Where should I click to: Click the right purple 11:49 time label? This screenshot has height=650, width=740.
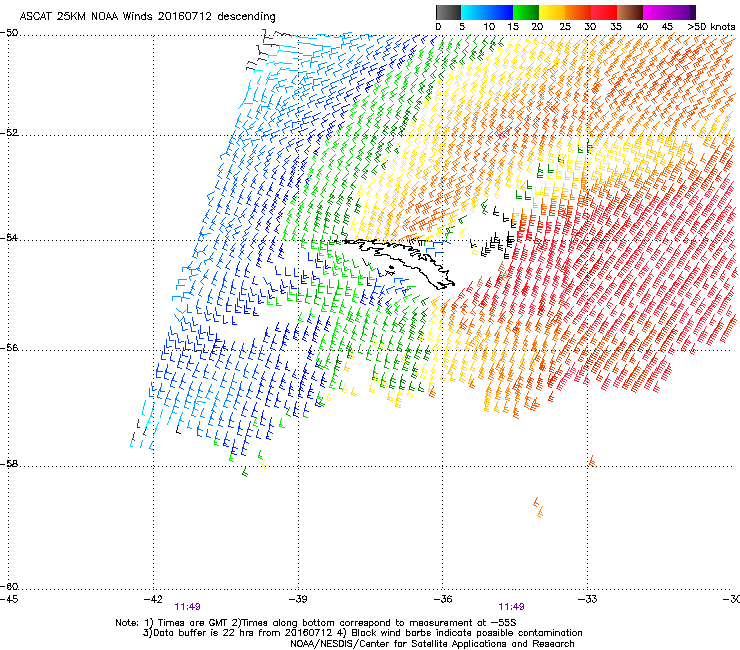click(x=512, y=607)
